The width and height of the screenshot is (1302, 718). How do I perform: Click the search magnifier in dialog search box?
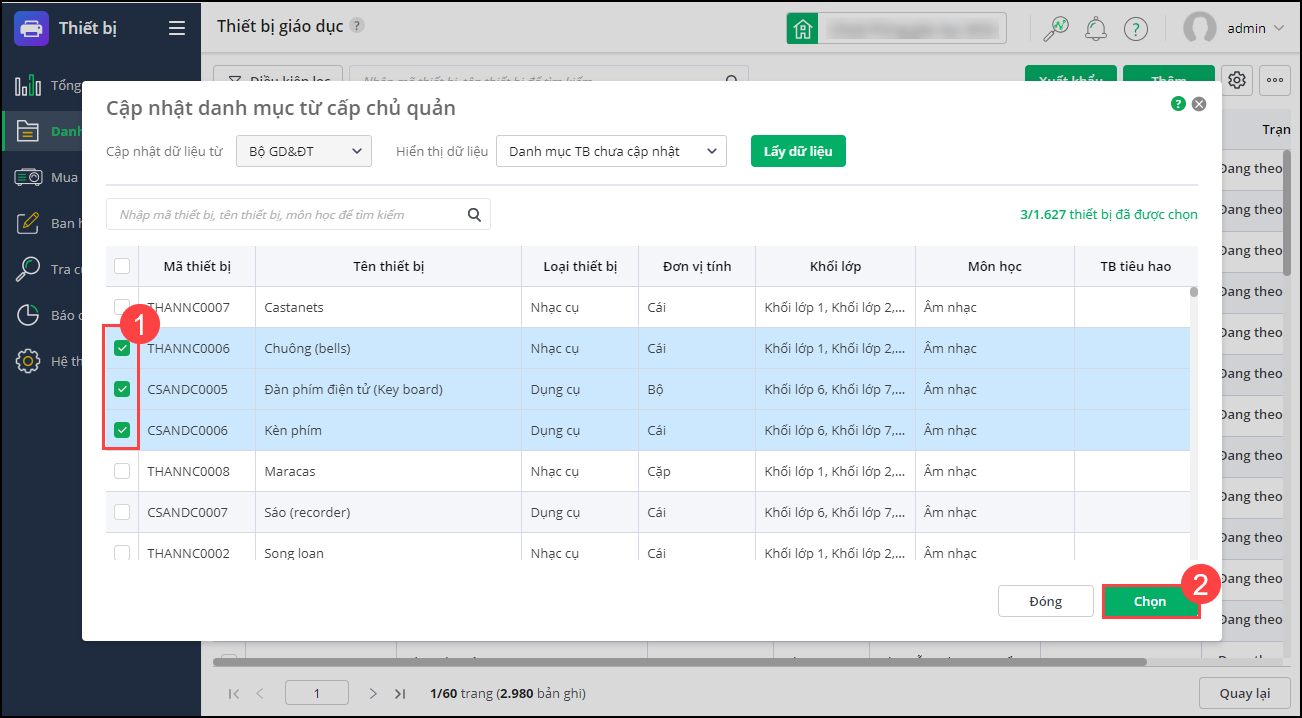[474, 214]
